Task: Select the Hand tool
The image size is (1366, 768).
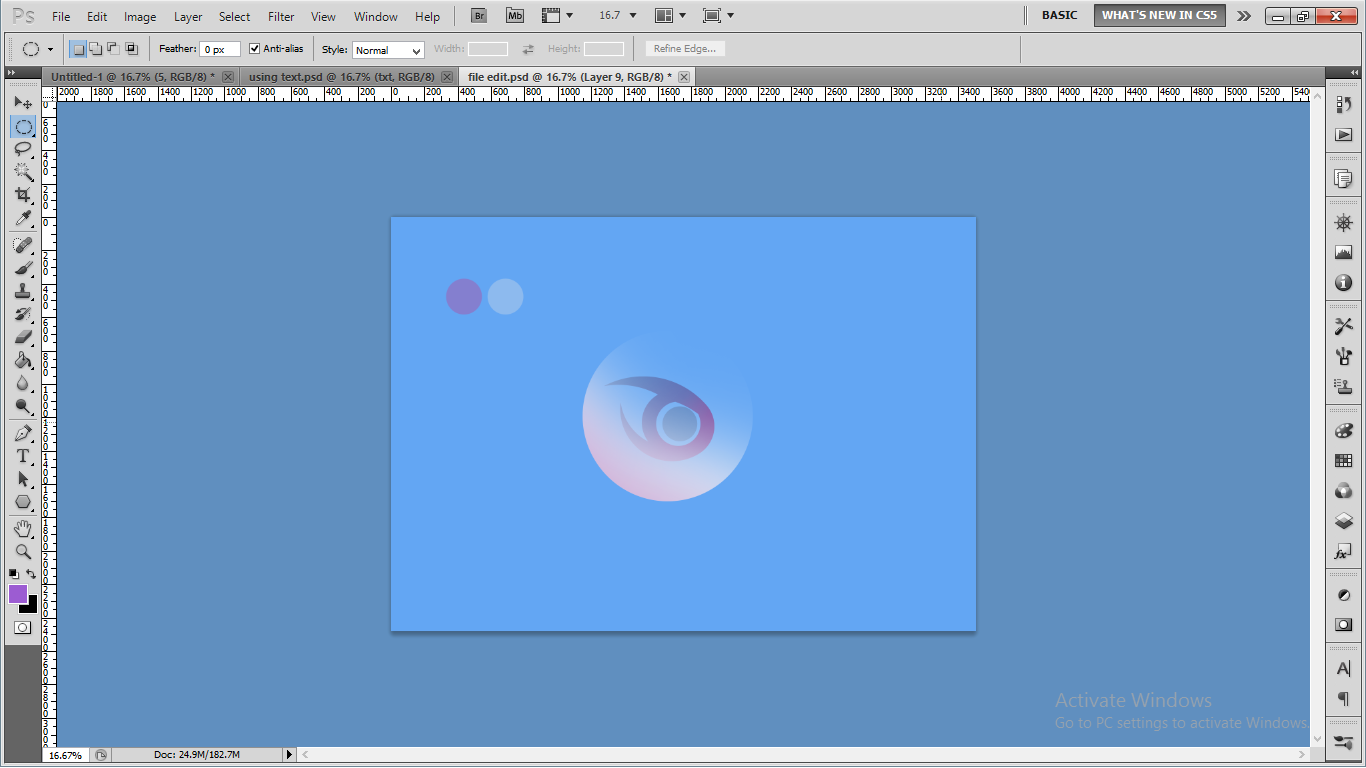Action: click(22, 528)
